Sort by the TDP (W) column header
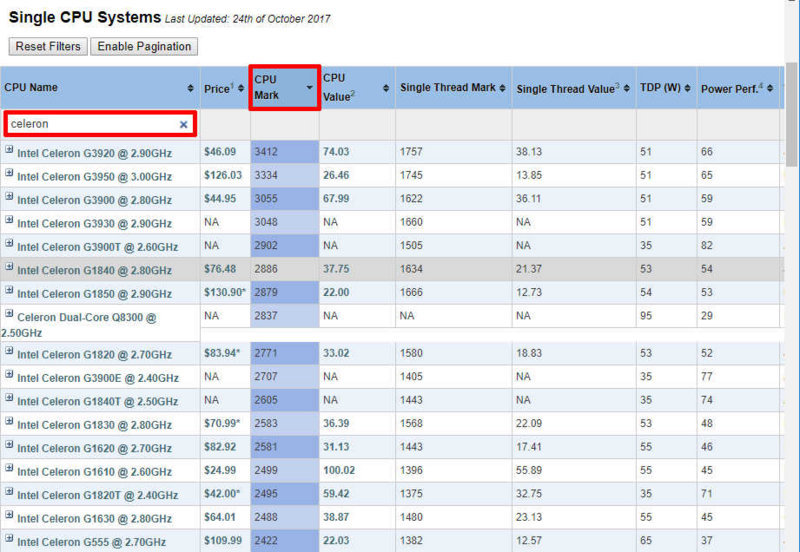800x552 pixels. point(666,88)
